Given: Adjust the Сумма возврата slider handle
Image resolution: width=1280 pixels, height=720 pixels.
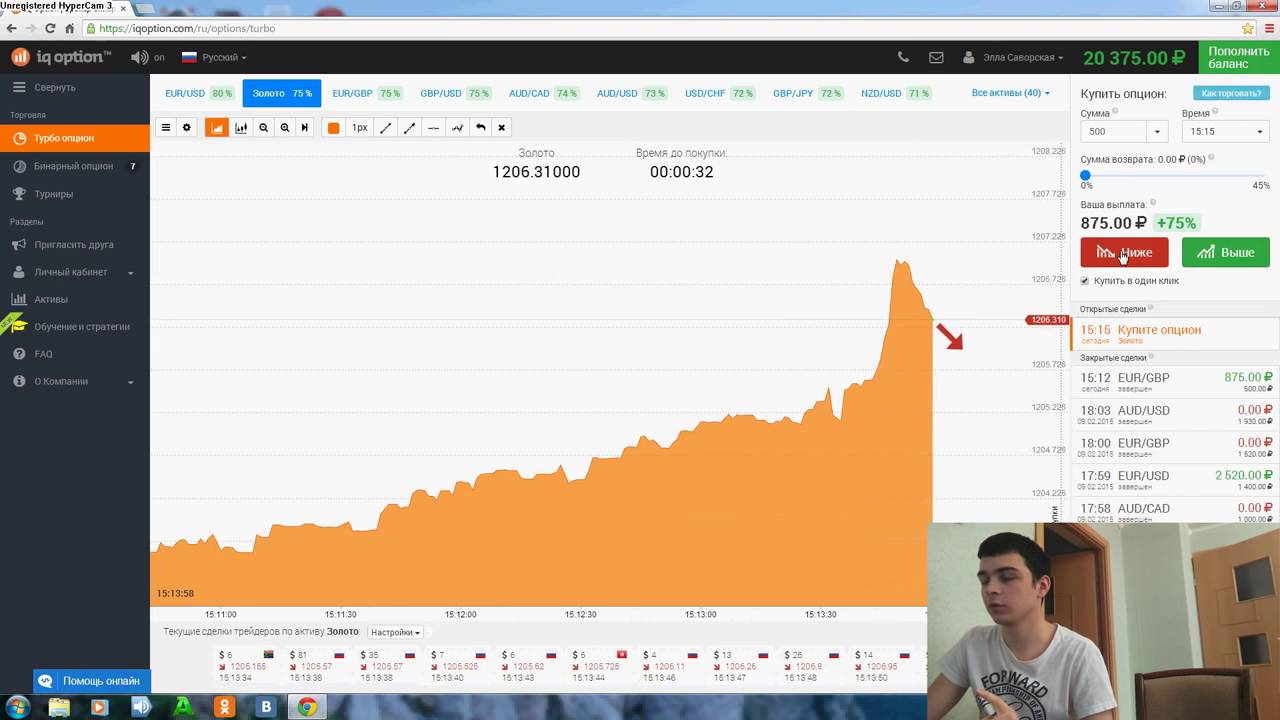Looking at the screenshot, I should point(1086,176).
